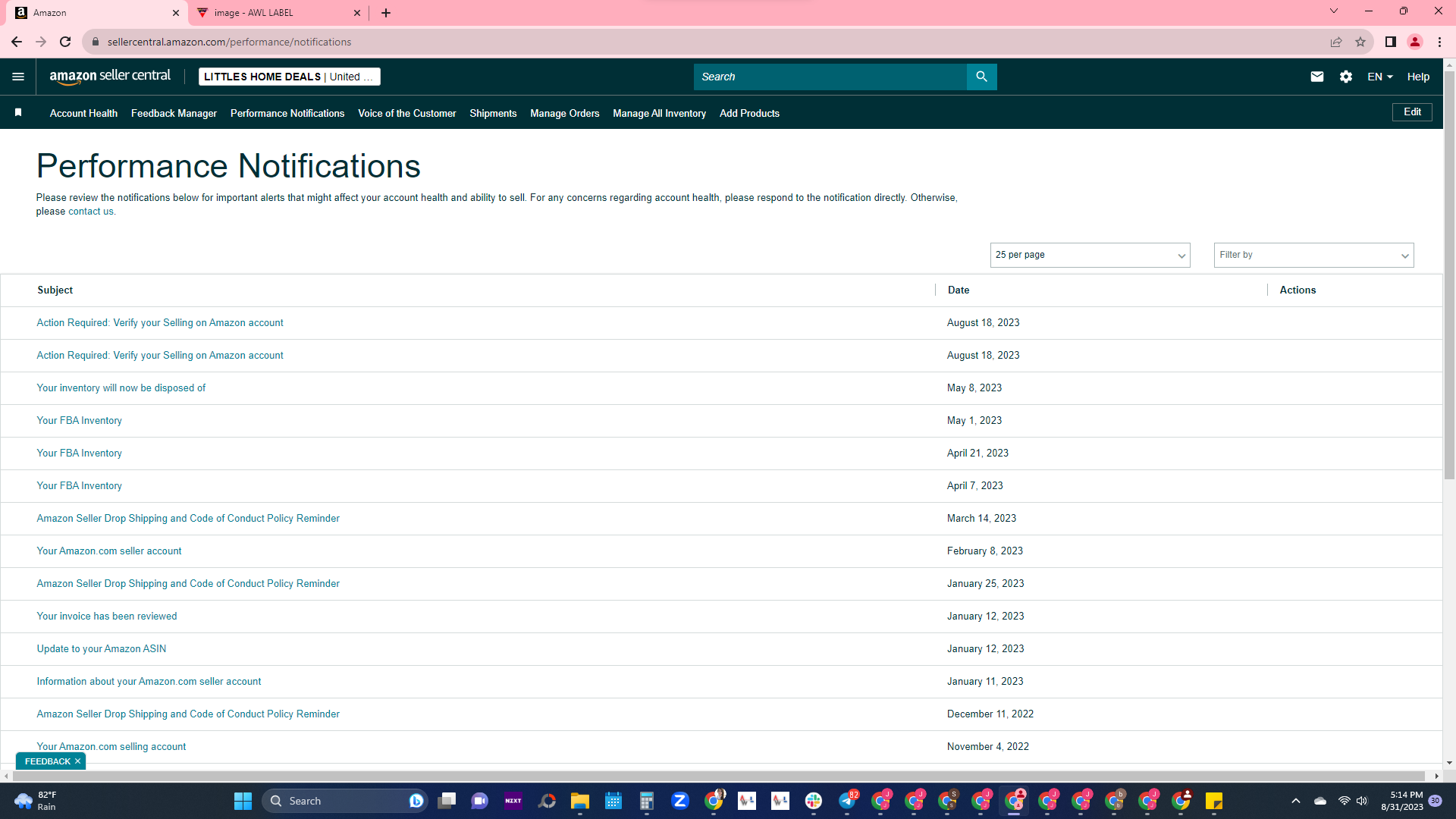Viewport: 1456px width, 819px height.
Task: Click the browser back arrow
Action: point(17,42)
